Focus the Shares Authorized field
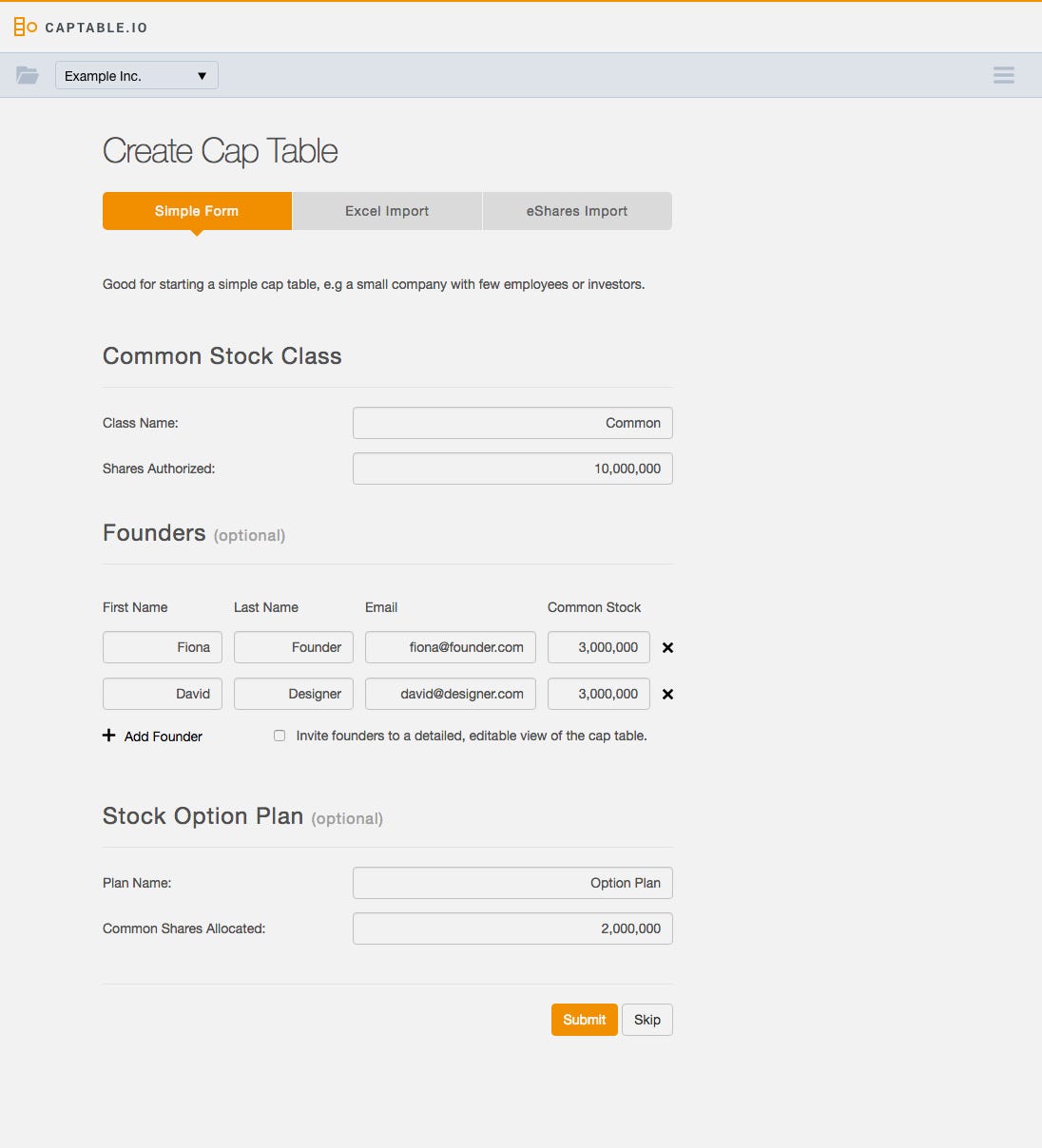 512,469
